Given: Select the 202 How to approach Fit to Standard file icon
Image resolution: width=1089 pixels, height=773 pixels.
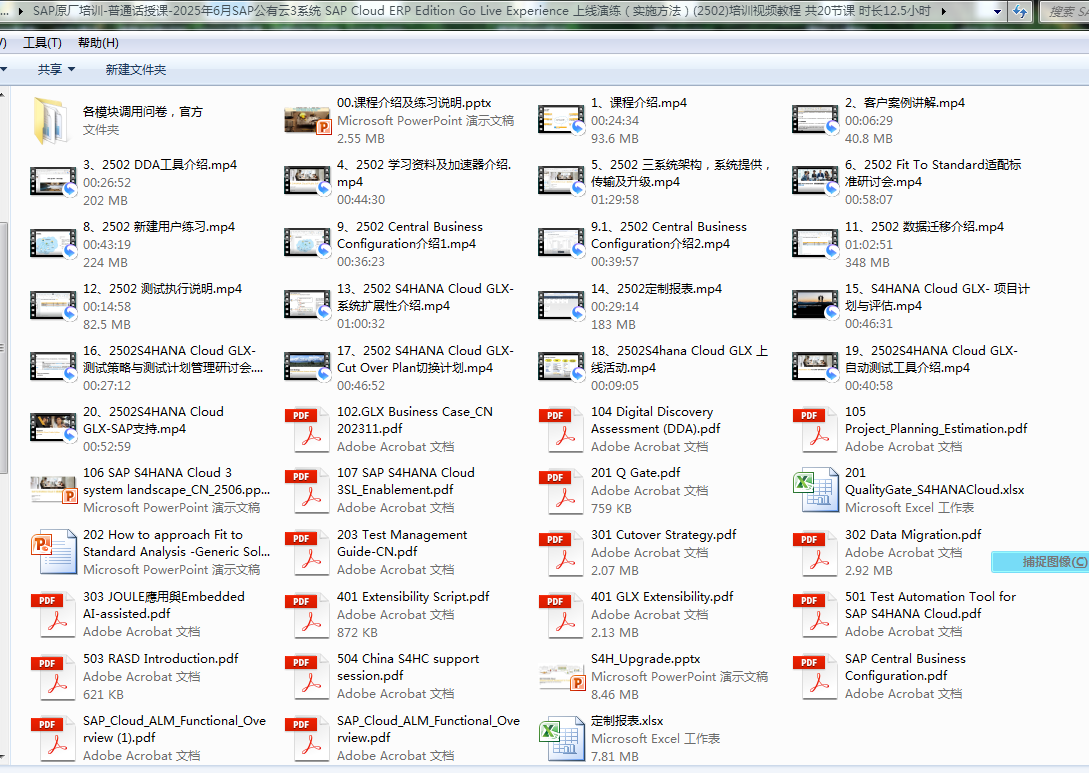Looking at the screenshot, I should 53,553.
